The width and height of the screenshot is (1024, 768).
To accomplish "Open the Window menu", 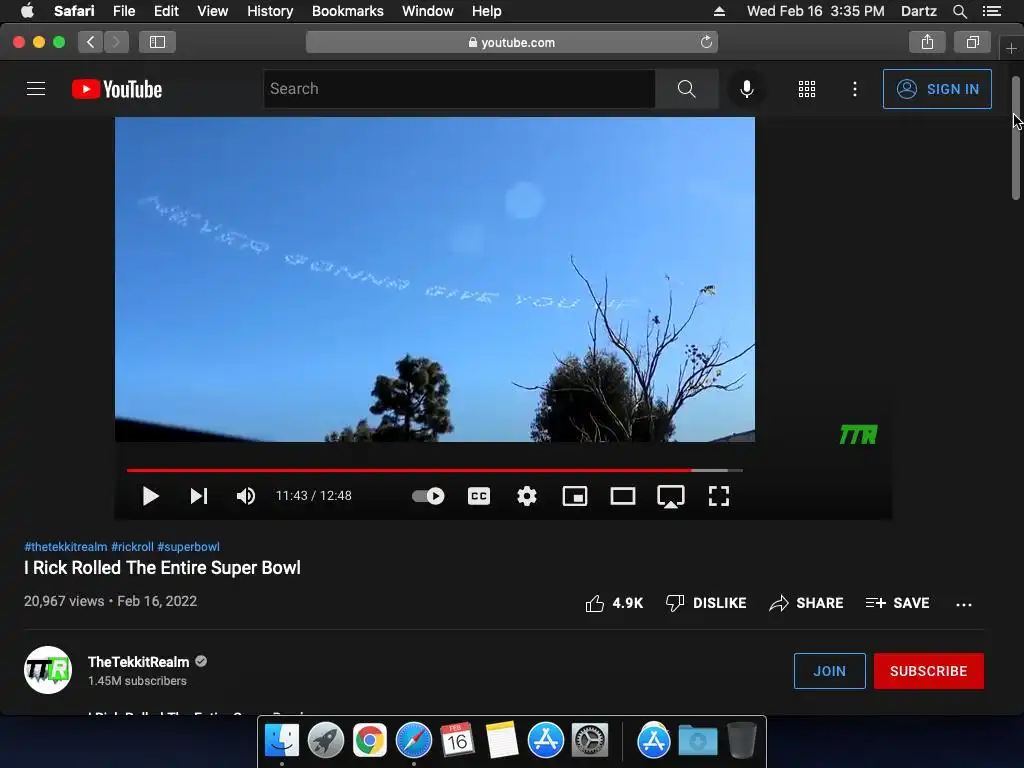I will coord(428,11).
